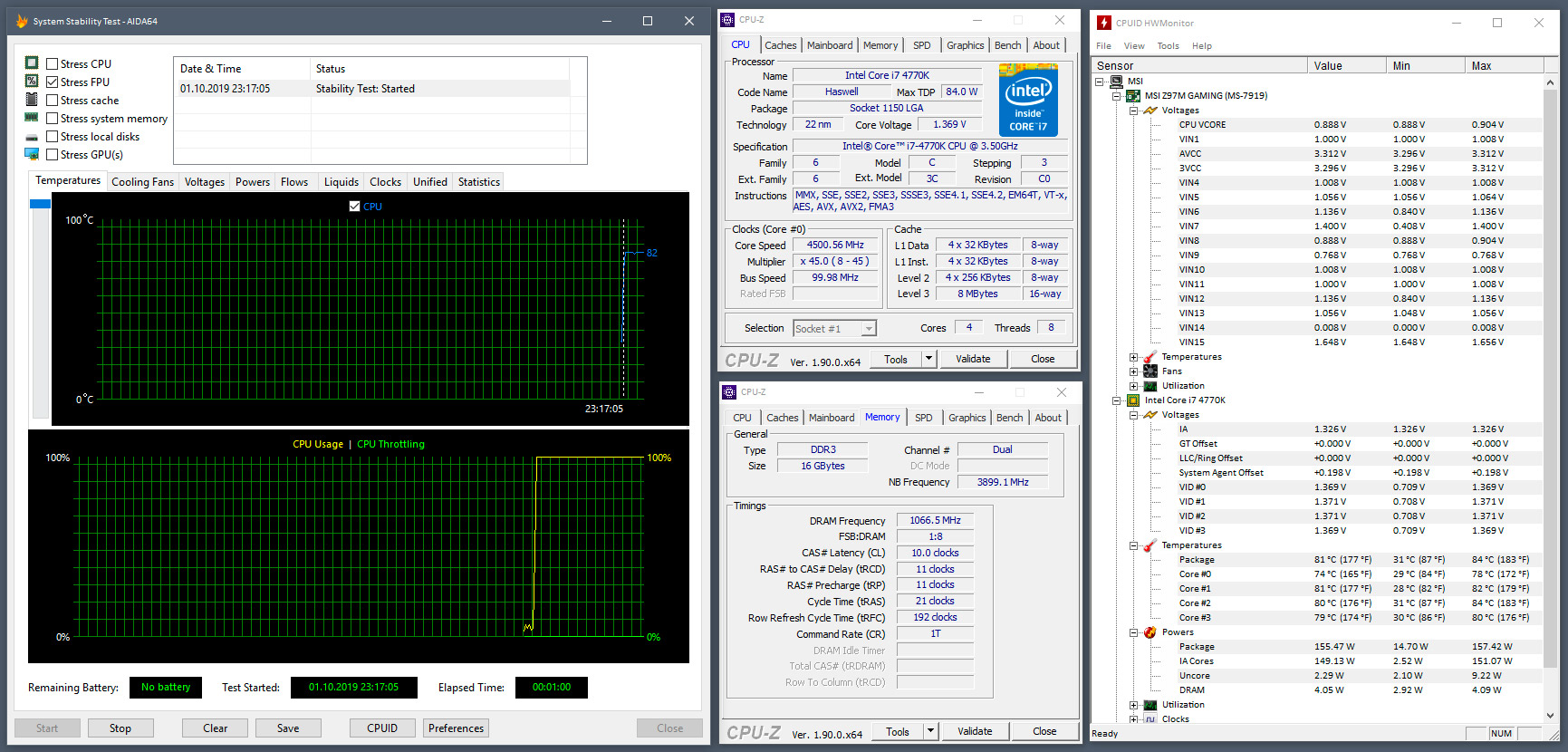The image size is (1568, 752).
Task: Click the MSI Z97M GAMING motherboard icon
Action: pyautogui.click(x=1132, y=96)
